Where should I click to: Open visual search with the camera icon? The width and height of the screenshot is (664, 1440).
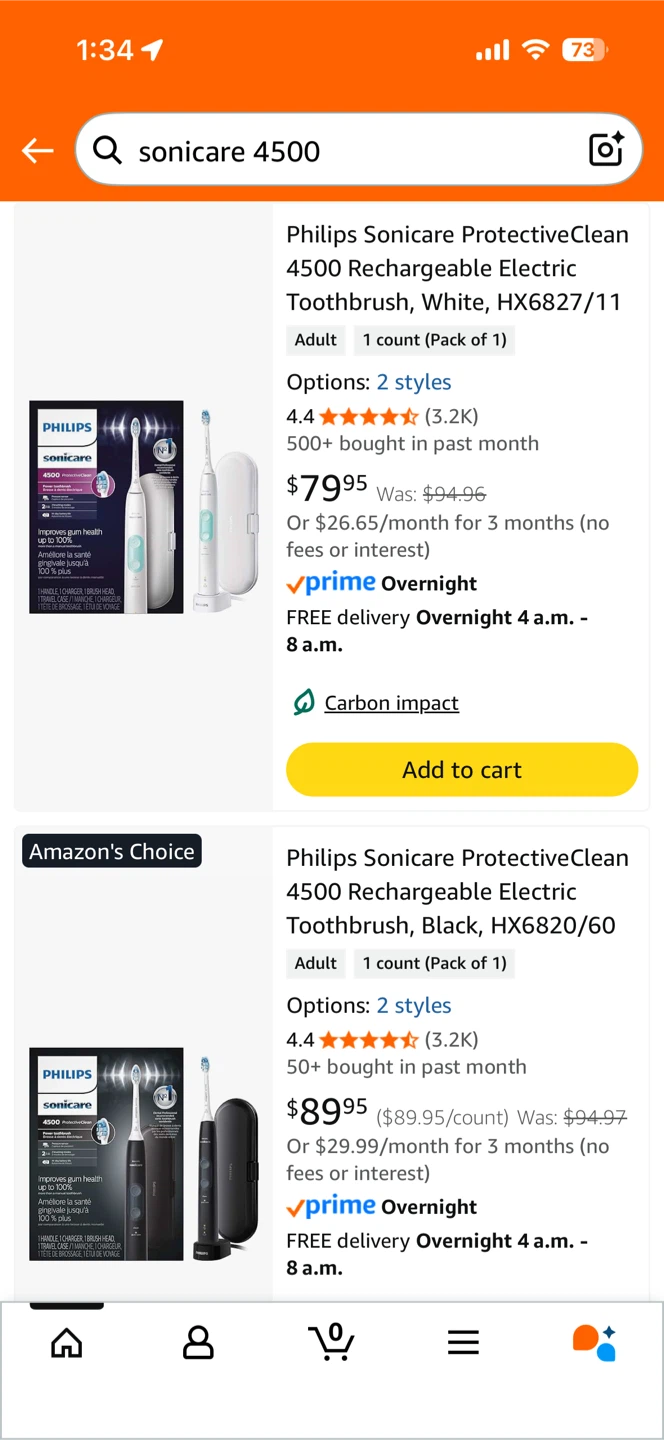606,150
